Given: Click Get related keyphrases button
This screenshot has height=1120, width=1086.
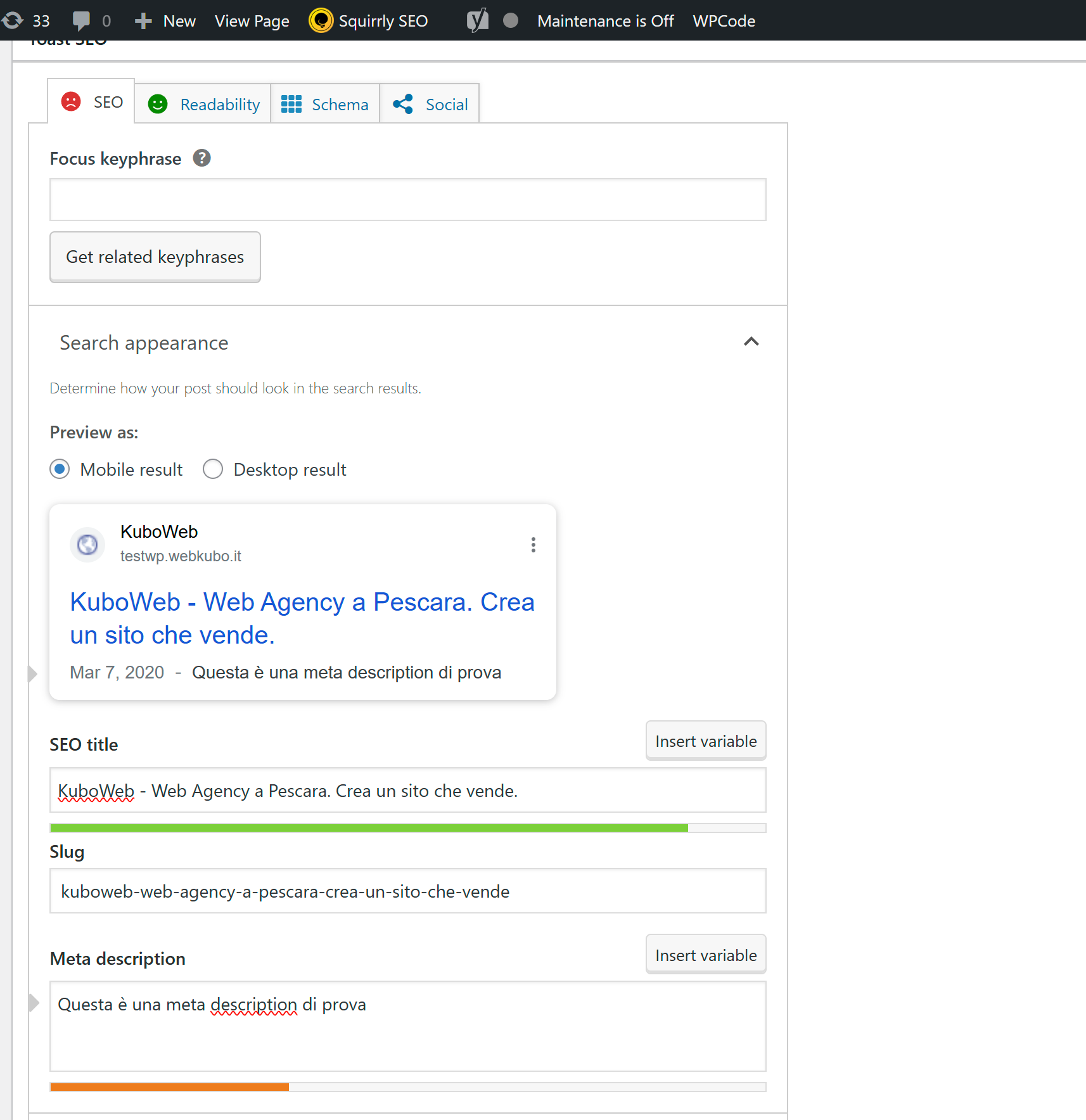Looking at the screenshot, I should [155, 257].
